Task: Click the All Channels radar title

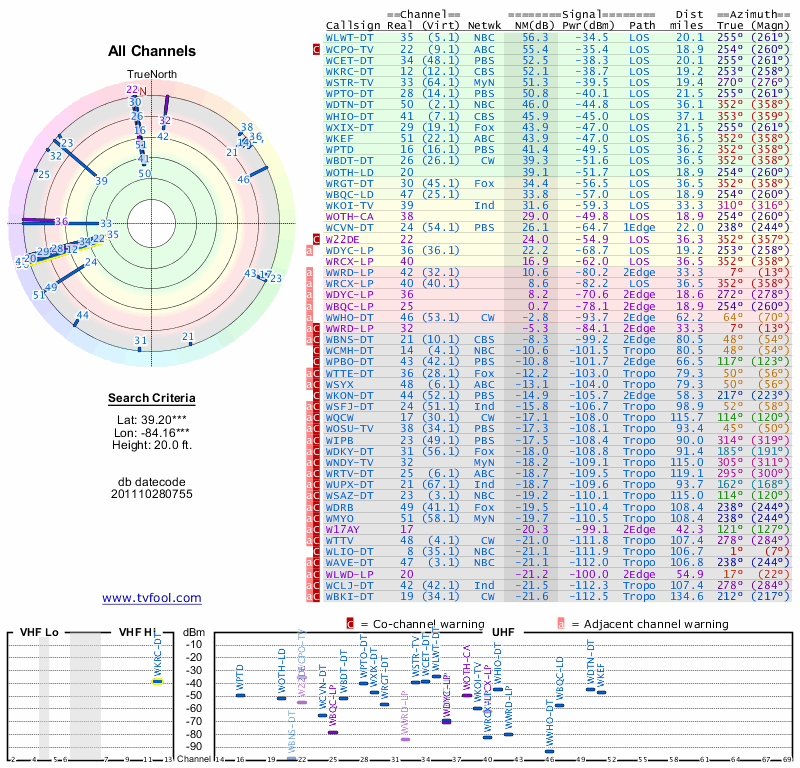Action: (x=152, y=51)
